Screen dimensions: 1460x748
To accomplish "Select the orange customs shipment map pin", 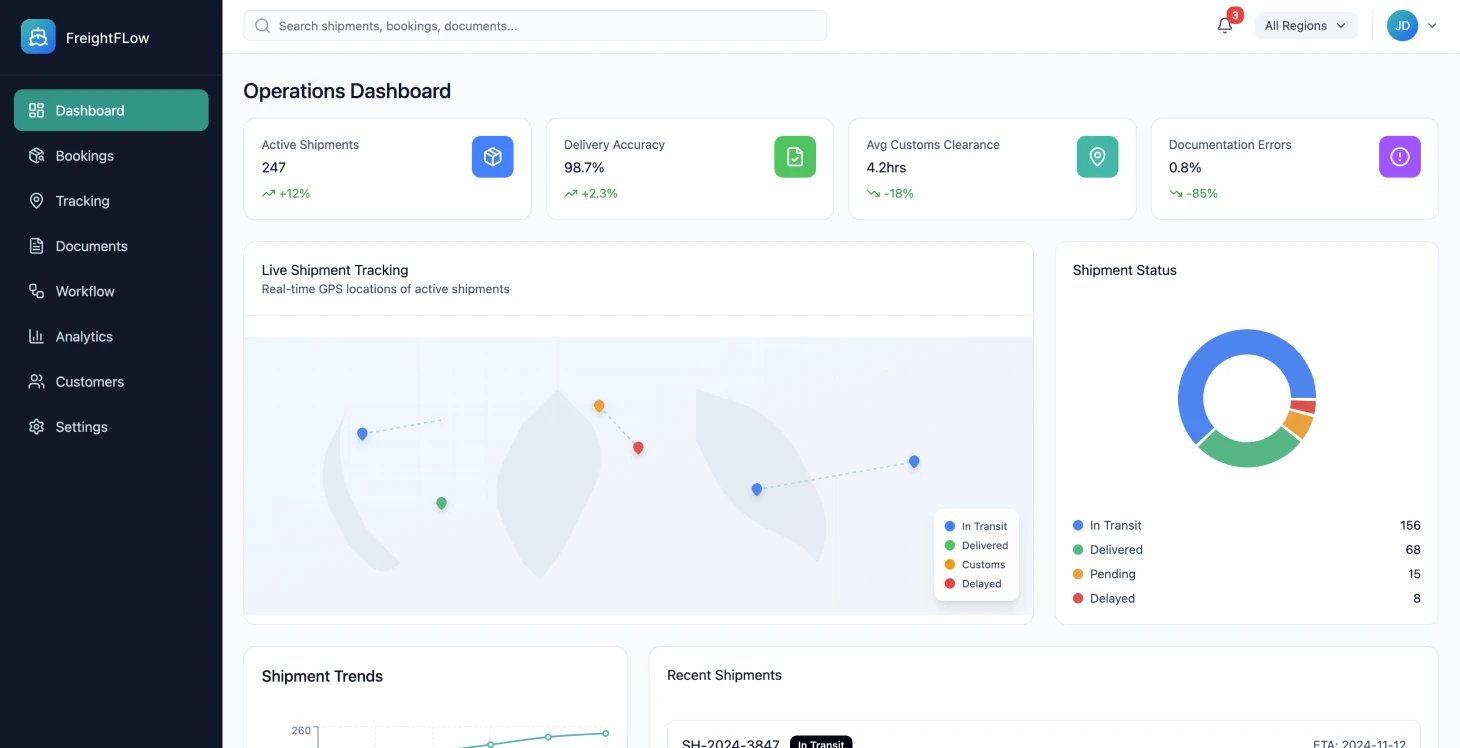I will pyautogui.click(x=599, y=405).
